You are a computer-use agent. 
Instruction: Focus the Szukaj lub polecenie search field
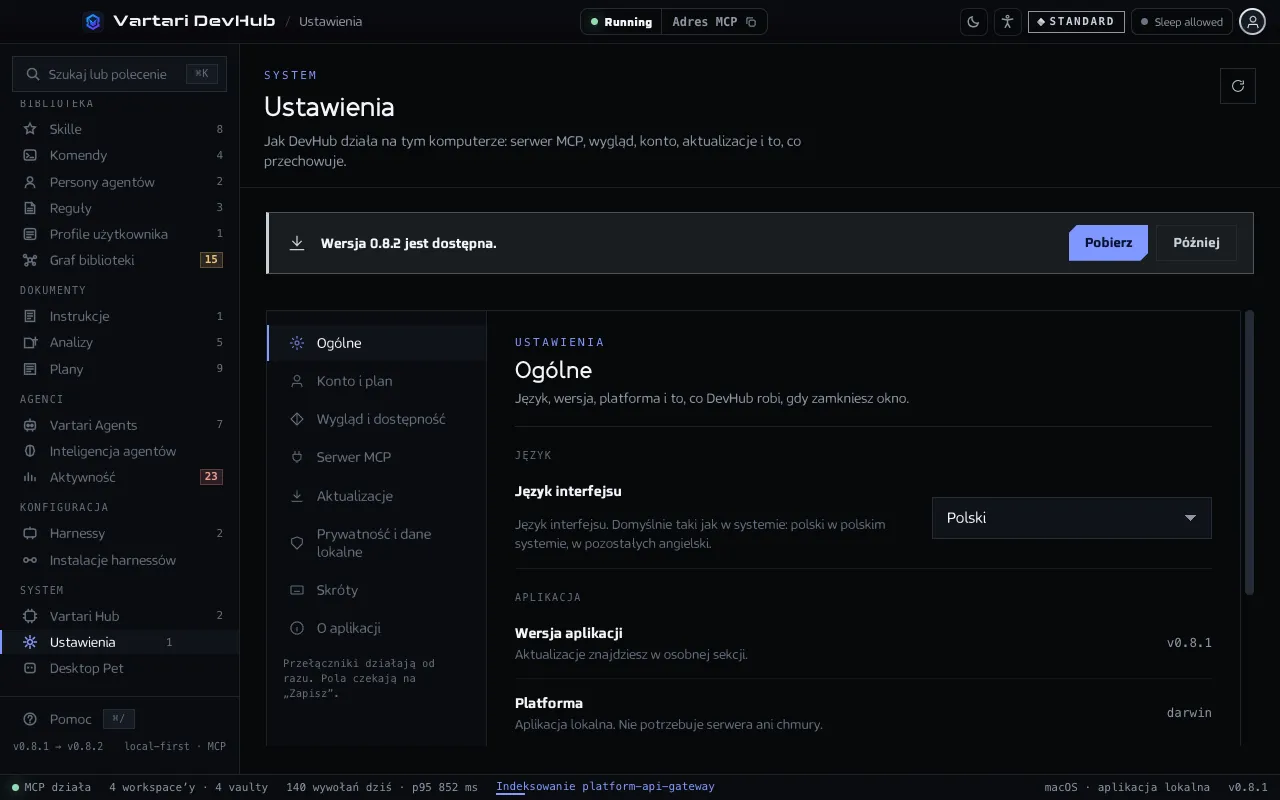click(120, 74)
